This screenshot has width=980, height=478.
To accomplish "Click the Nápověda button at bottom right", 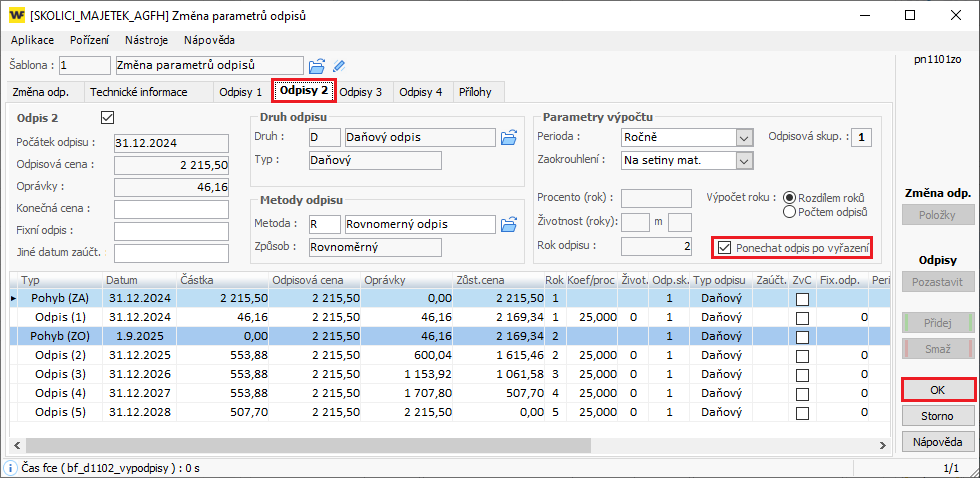I will [938, 441].
